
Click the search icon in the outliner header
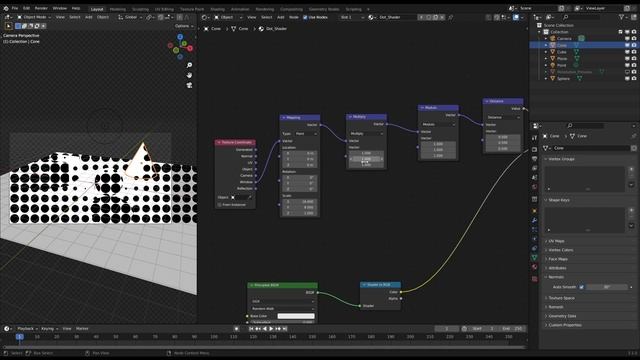pos(565,17)
